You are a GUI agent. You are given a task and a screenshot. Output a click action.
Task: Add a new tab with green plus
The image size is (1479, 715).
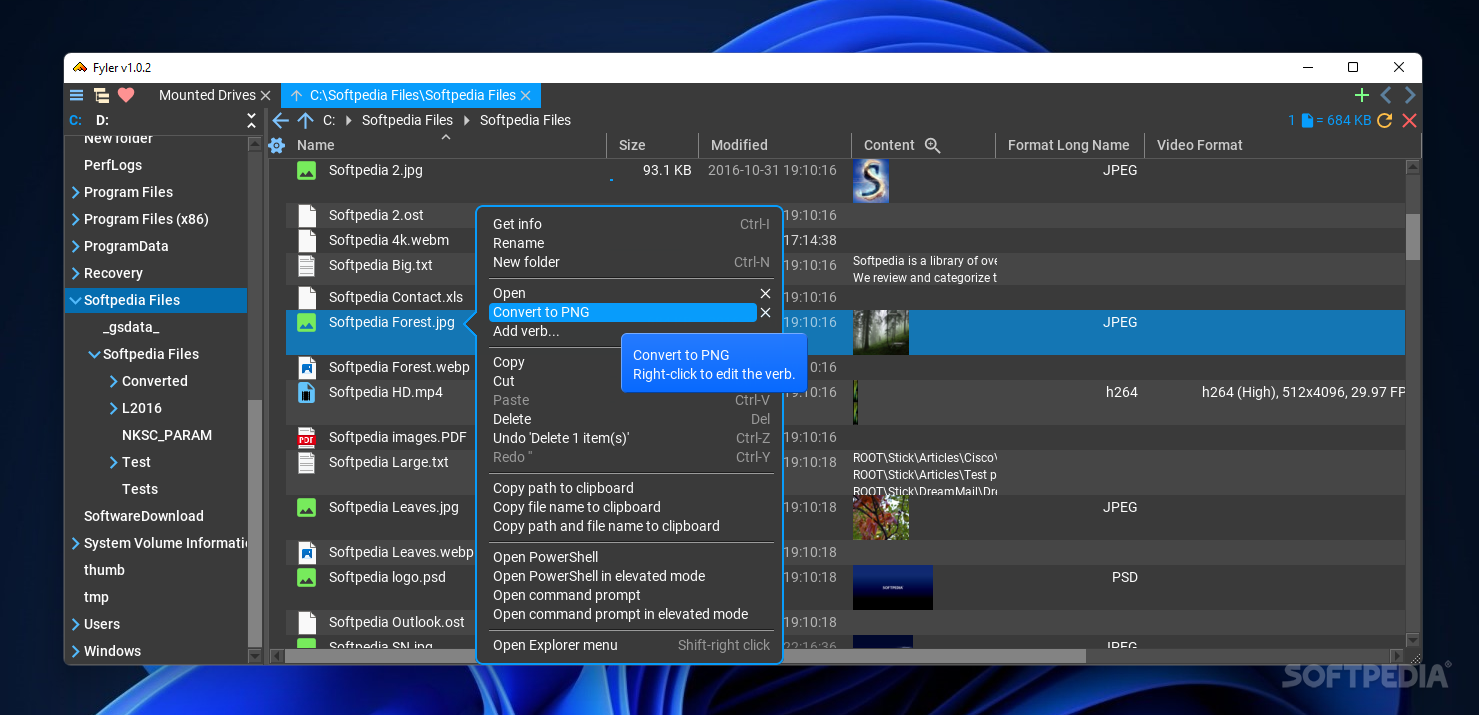(x=1361, y=95)
